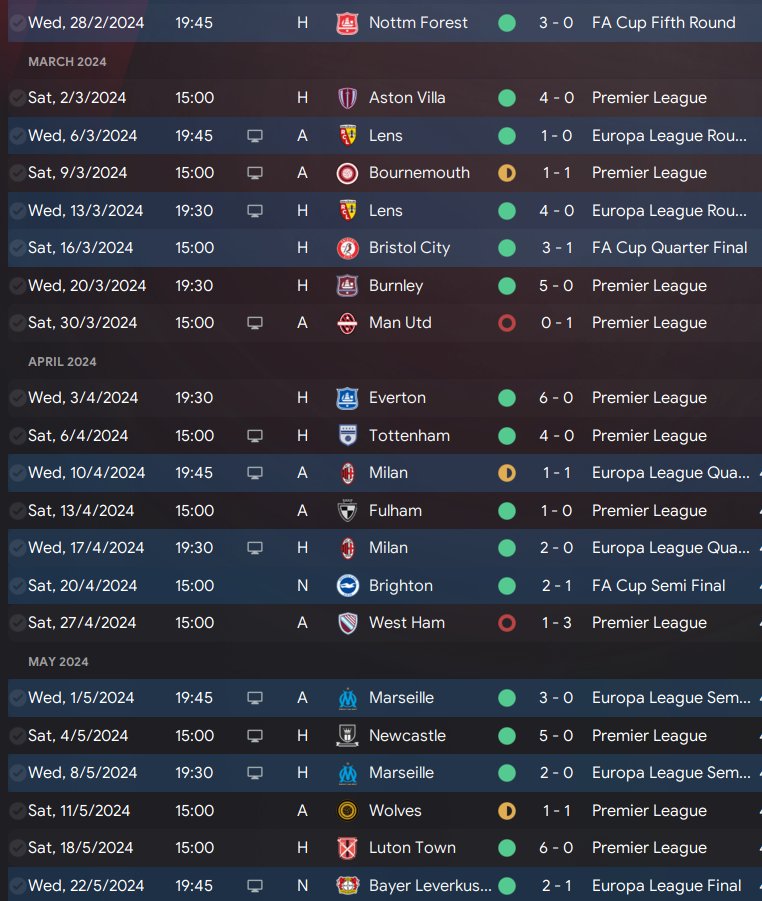762x901 pixels.
Task: Click the Bayer Leverkusen club badge
Action: (347, 886)
